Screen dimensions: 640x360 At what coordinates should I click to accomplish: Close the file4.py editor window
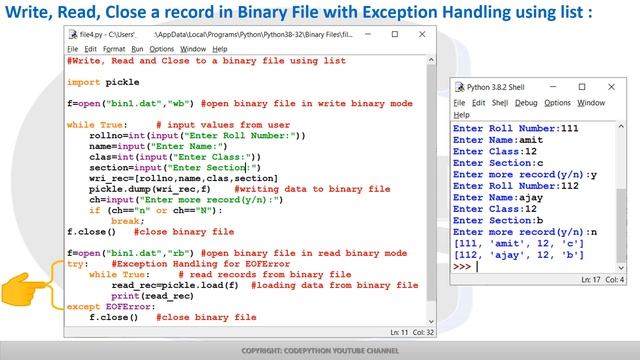[422, 34]
